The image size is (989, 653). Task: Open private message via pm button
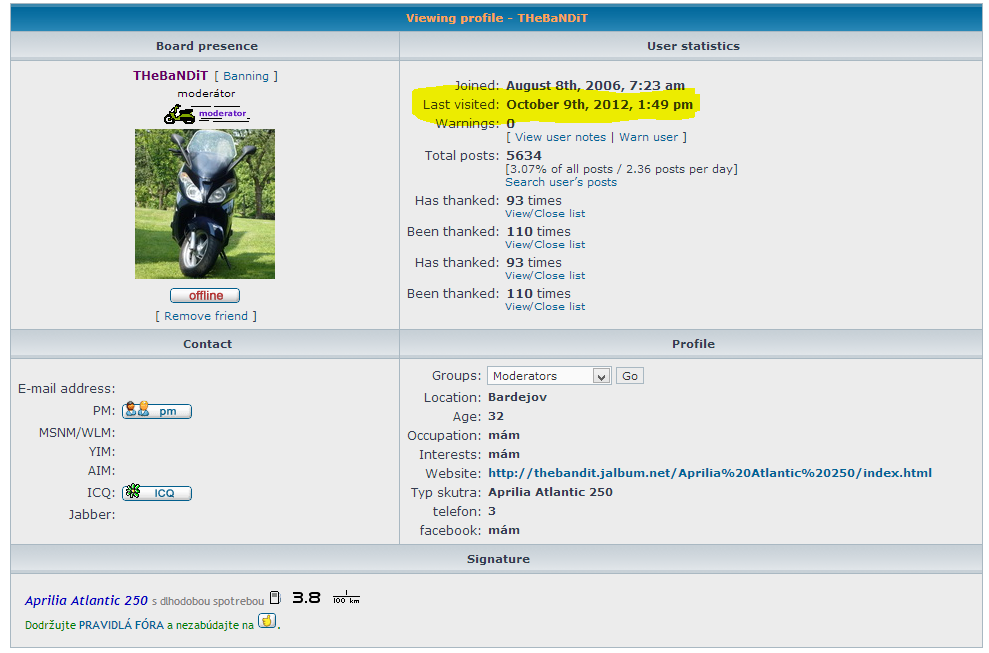point(157,411)
